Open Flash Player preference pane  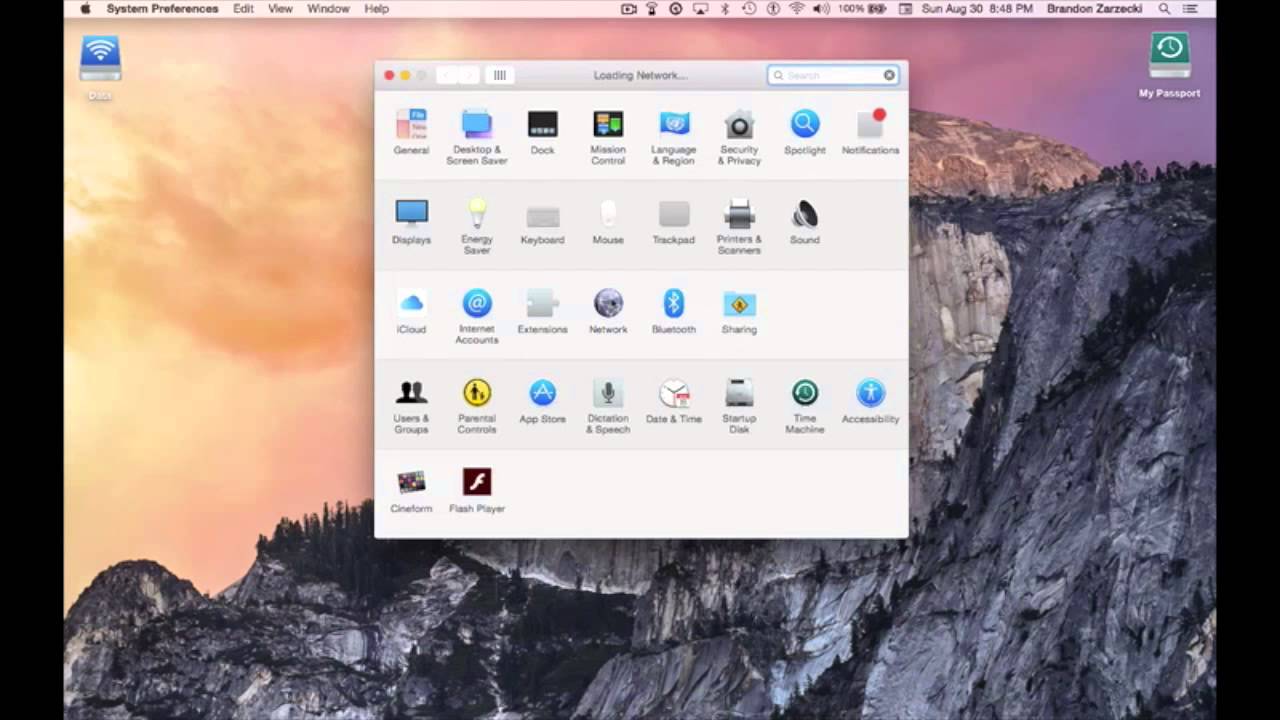click(477, 491)
